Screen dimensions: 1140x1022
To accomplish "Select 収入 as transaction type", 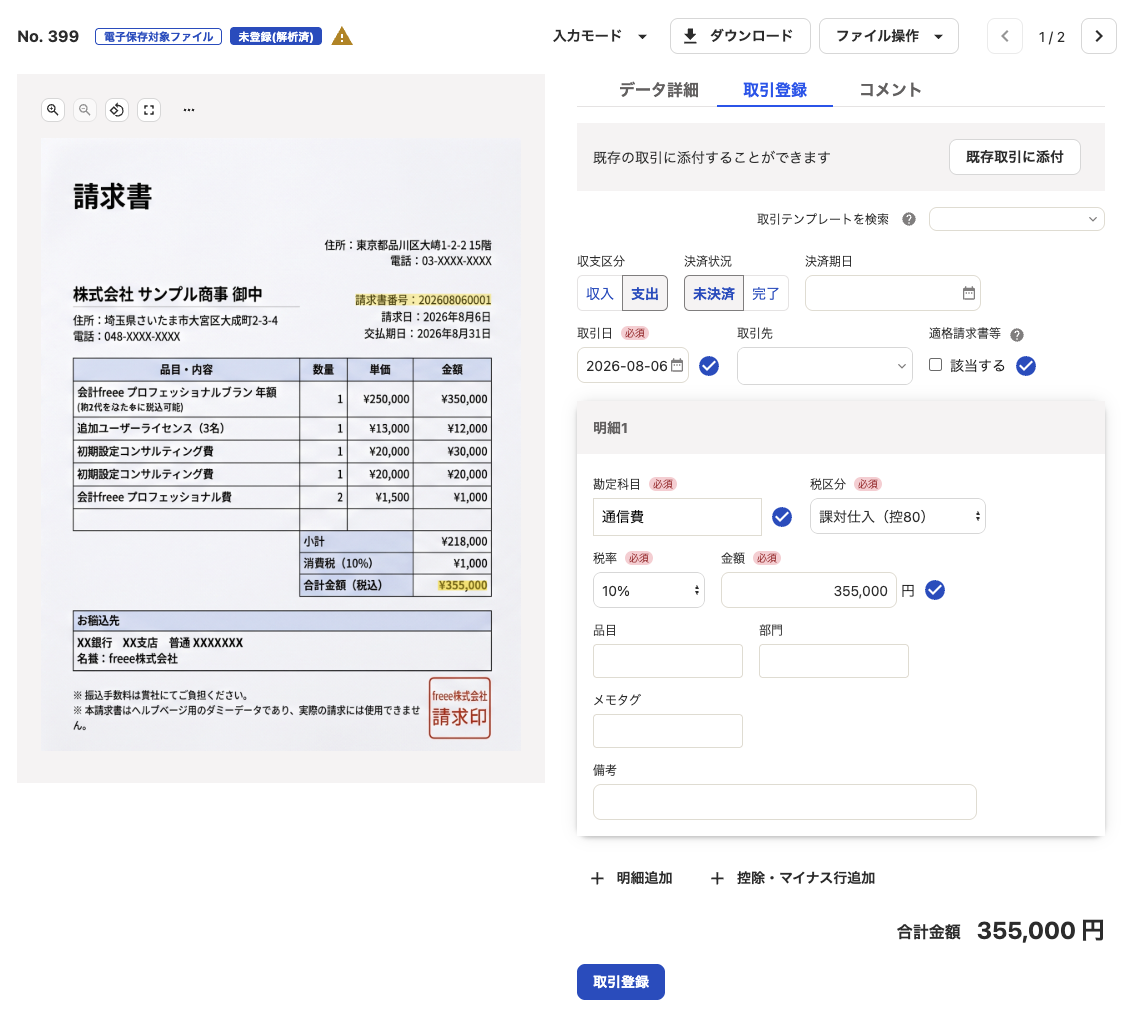I will (x=600, y=294).
